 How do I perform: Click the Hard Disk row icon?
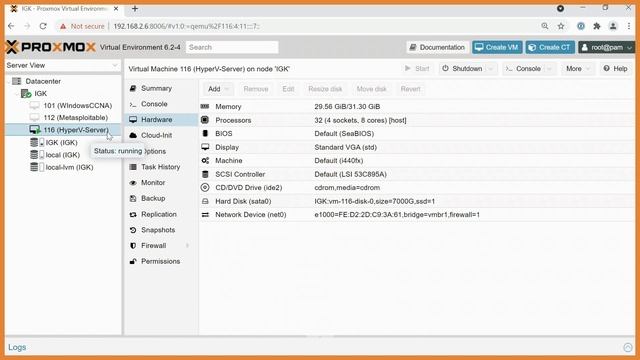coord(205,201)
